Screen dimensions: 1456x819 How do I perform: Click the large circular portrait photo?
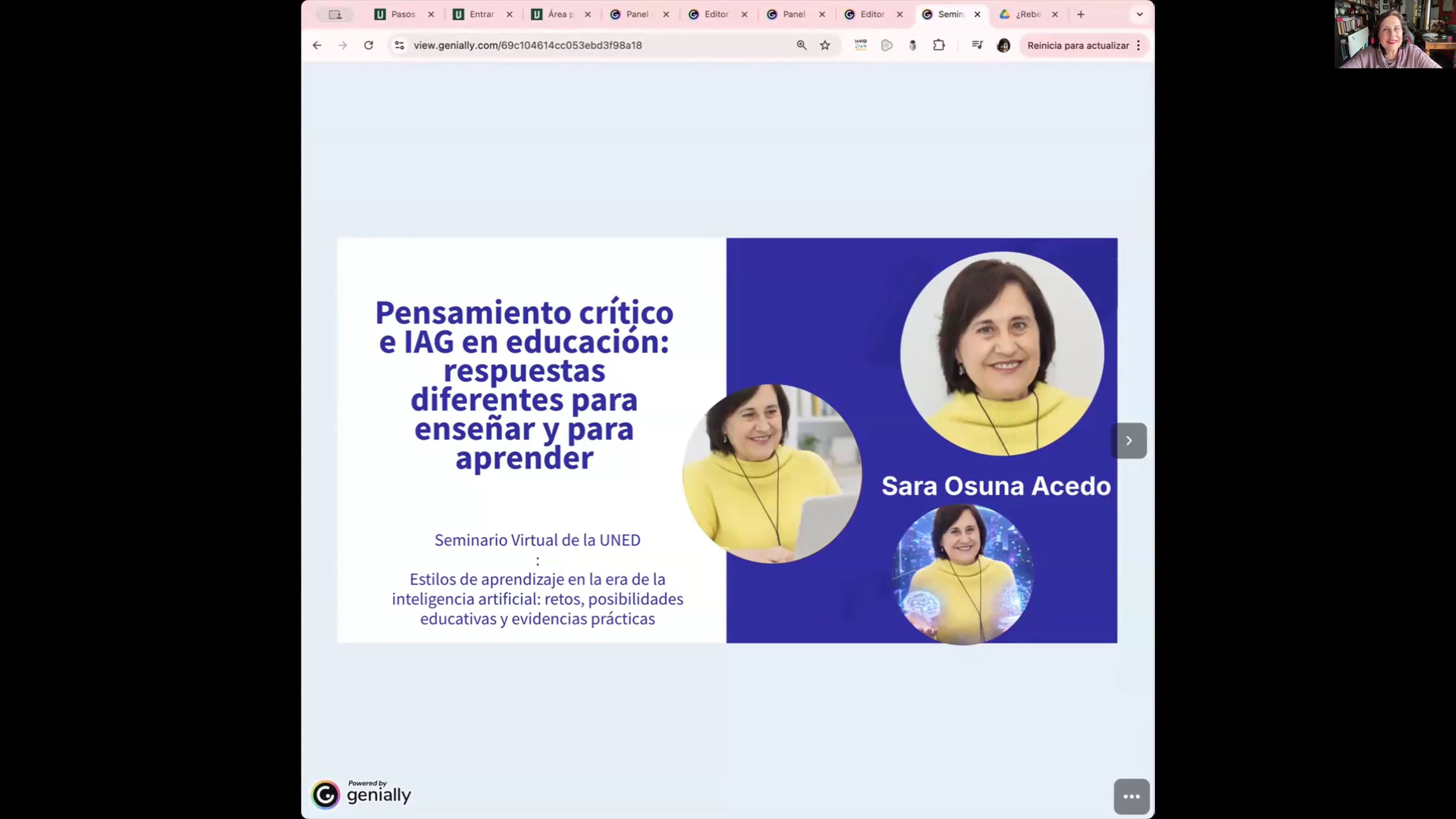pos(1001,354)
